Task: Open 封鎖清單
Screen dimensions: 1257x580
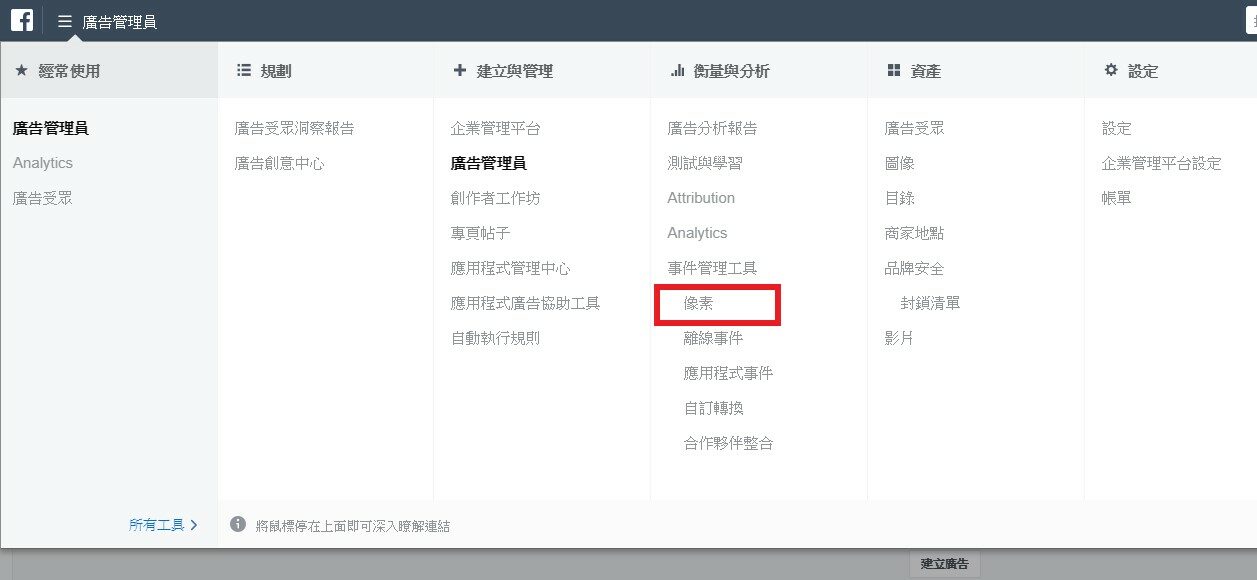Action: tap(931, 303)
